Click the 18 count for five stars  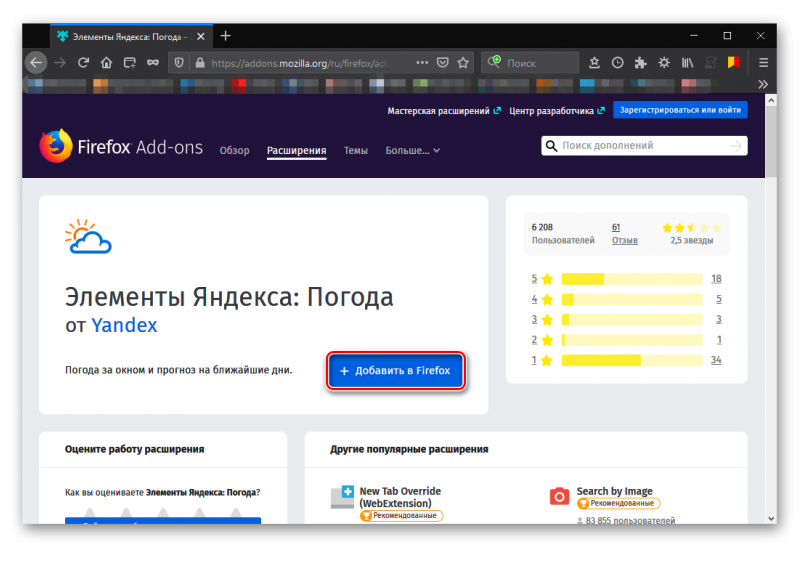716,279
